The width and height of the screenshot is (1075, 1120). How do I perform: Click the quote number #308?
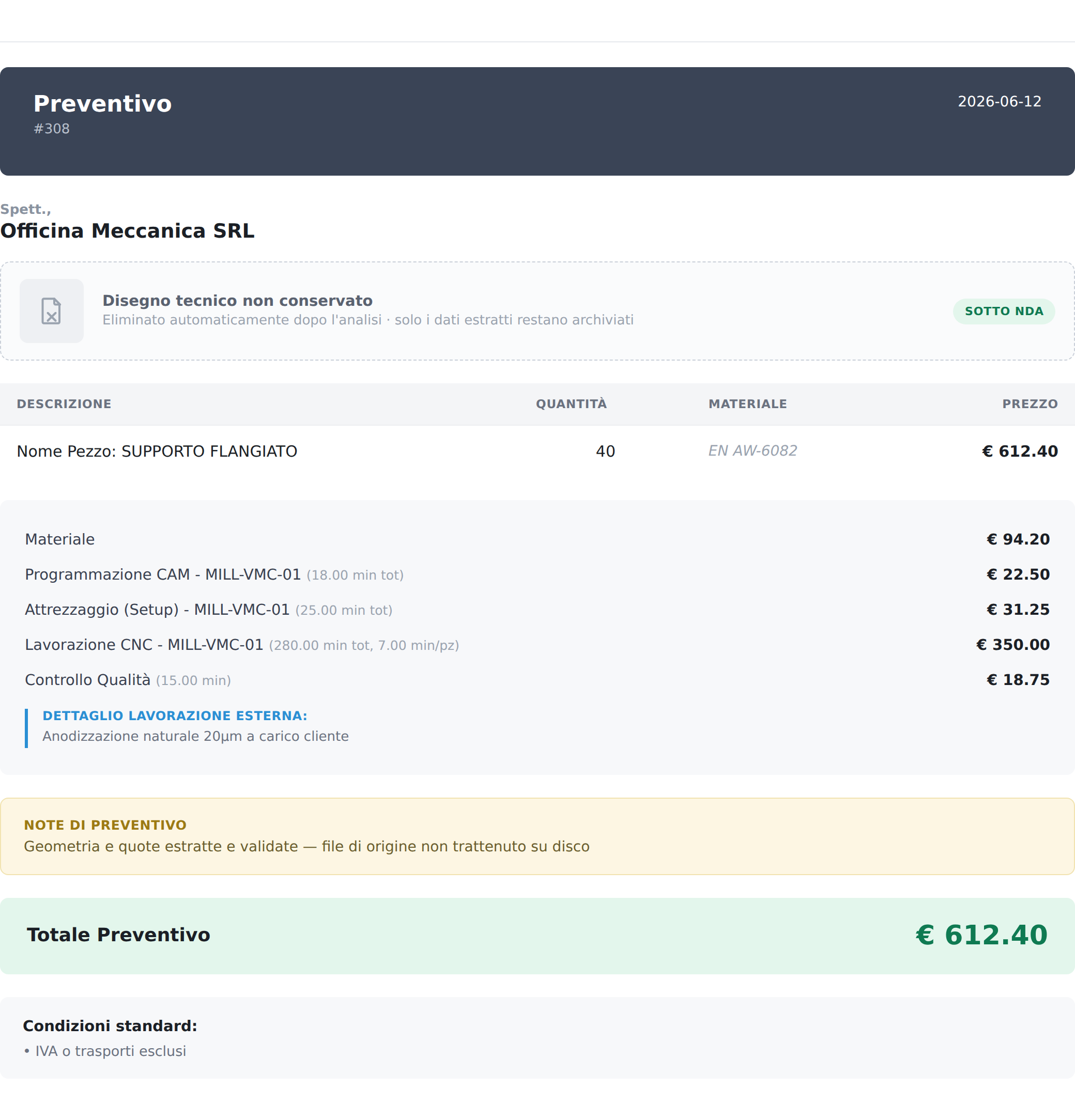(52, 129)
